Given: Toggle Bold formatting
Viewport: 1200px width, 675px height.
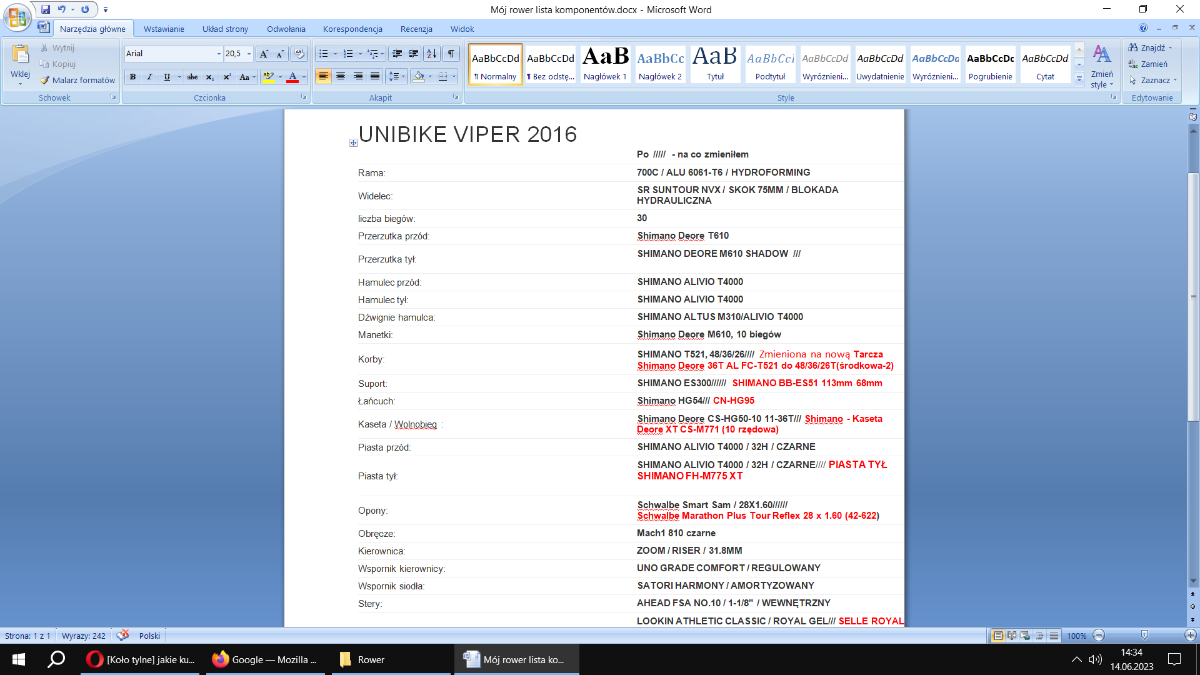Looking at the screenshot, I should (133, 77).
